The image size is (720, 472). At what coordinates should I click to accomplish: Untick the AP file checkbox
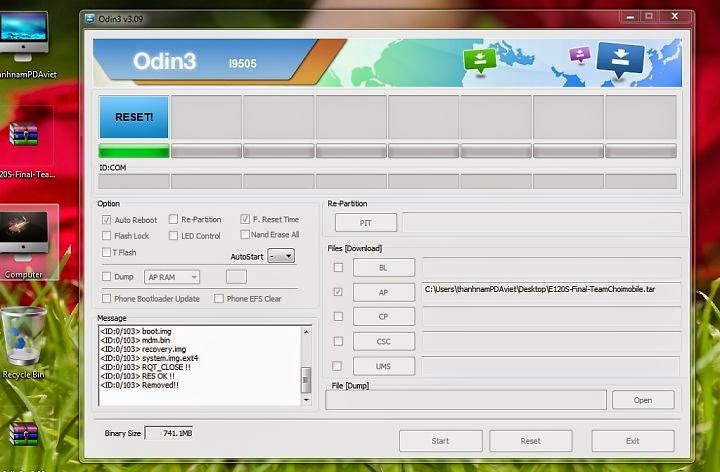click(x=338, y=292)
